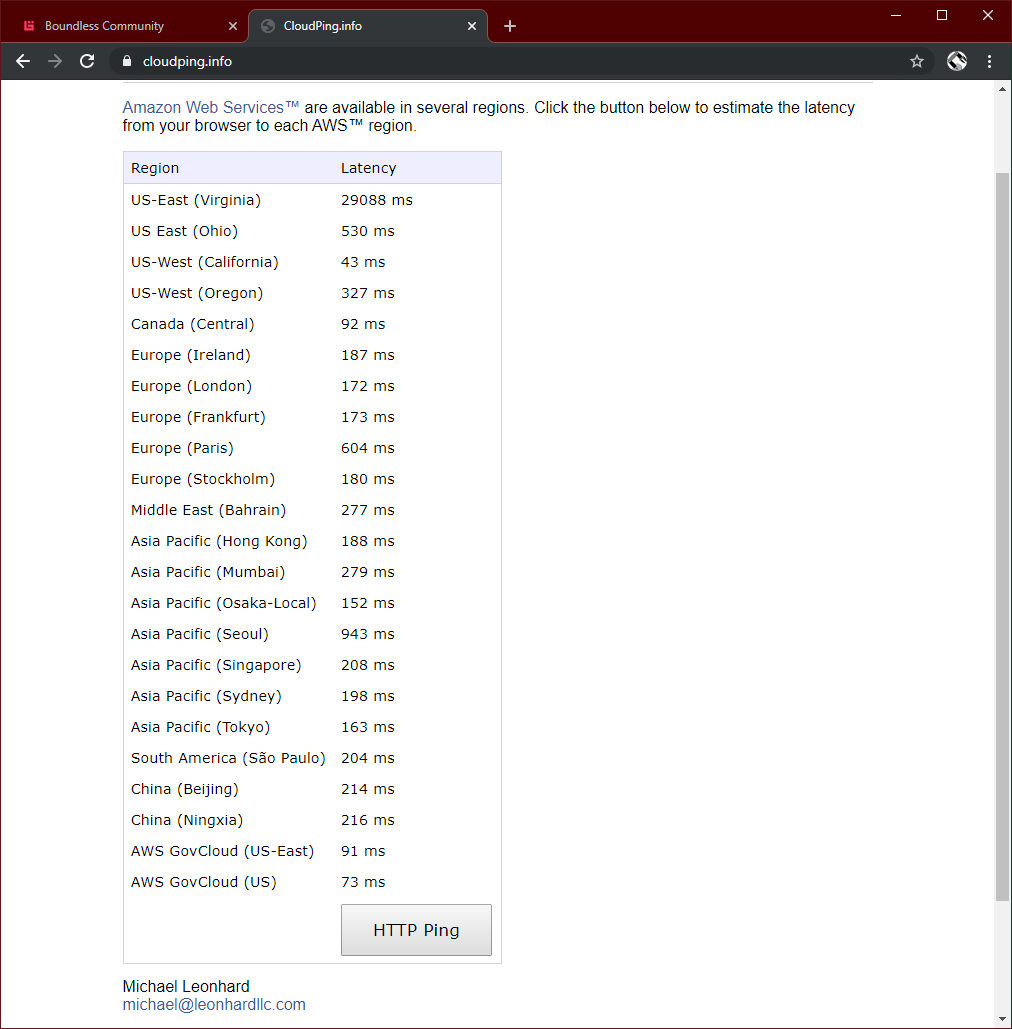Screen dimensions: 1012x1029
Task: Click the michael@leonhardllc.com email link
Action: (x=214, y=1004)
